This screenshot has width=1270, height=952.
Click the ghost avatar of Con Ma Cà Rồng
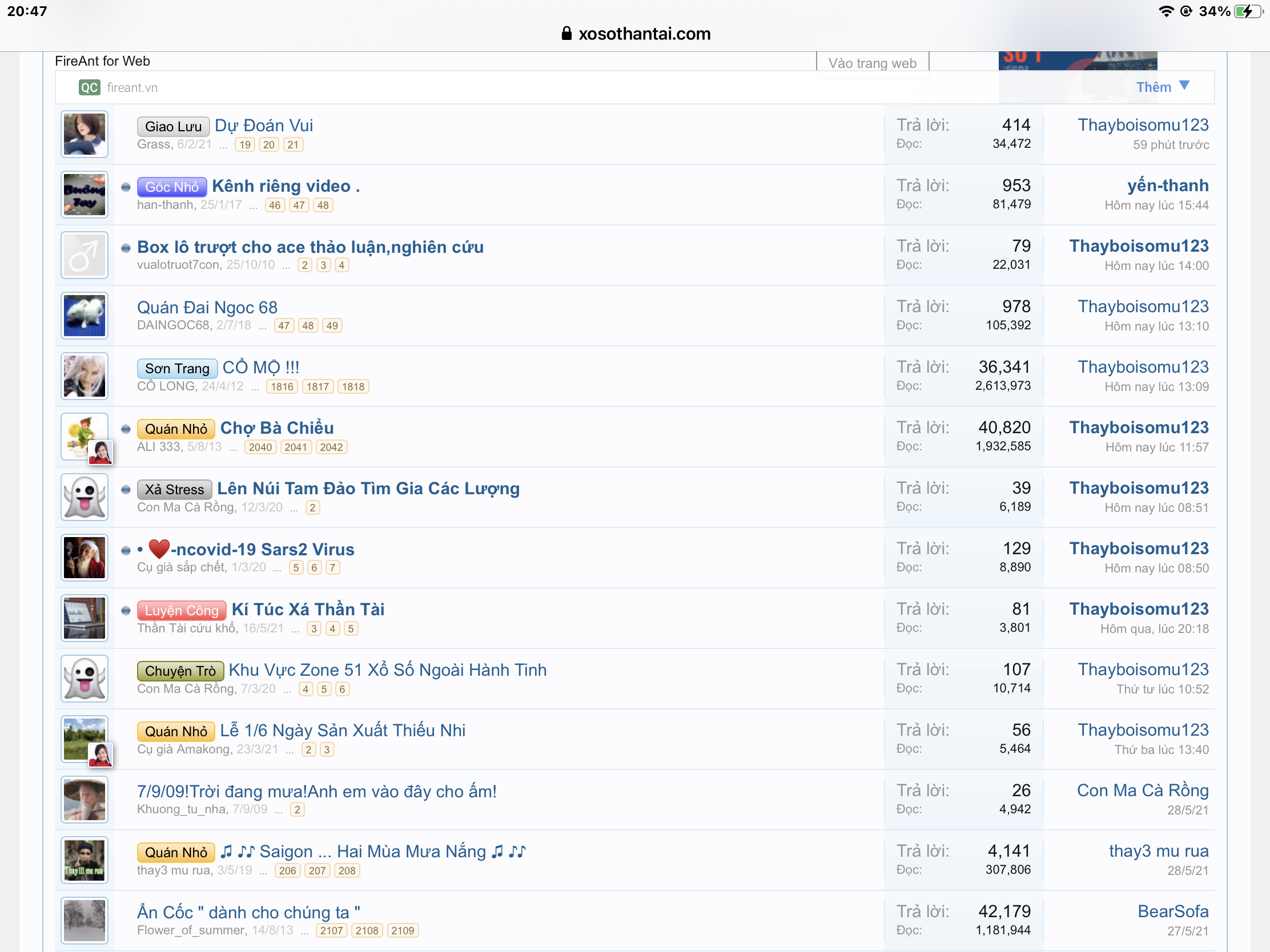(85, 497)
